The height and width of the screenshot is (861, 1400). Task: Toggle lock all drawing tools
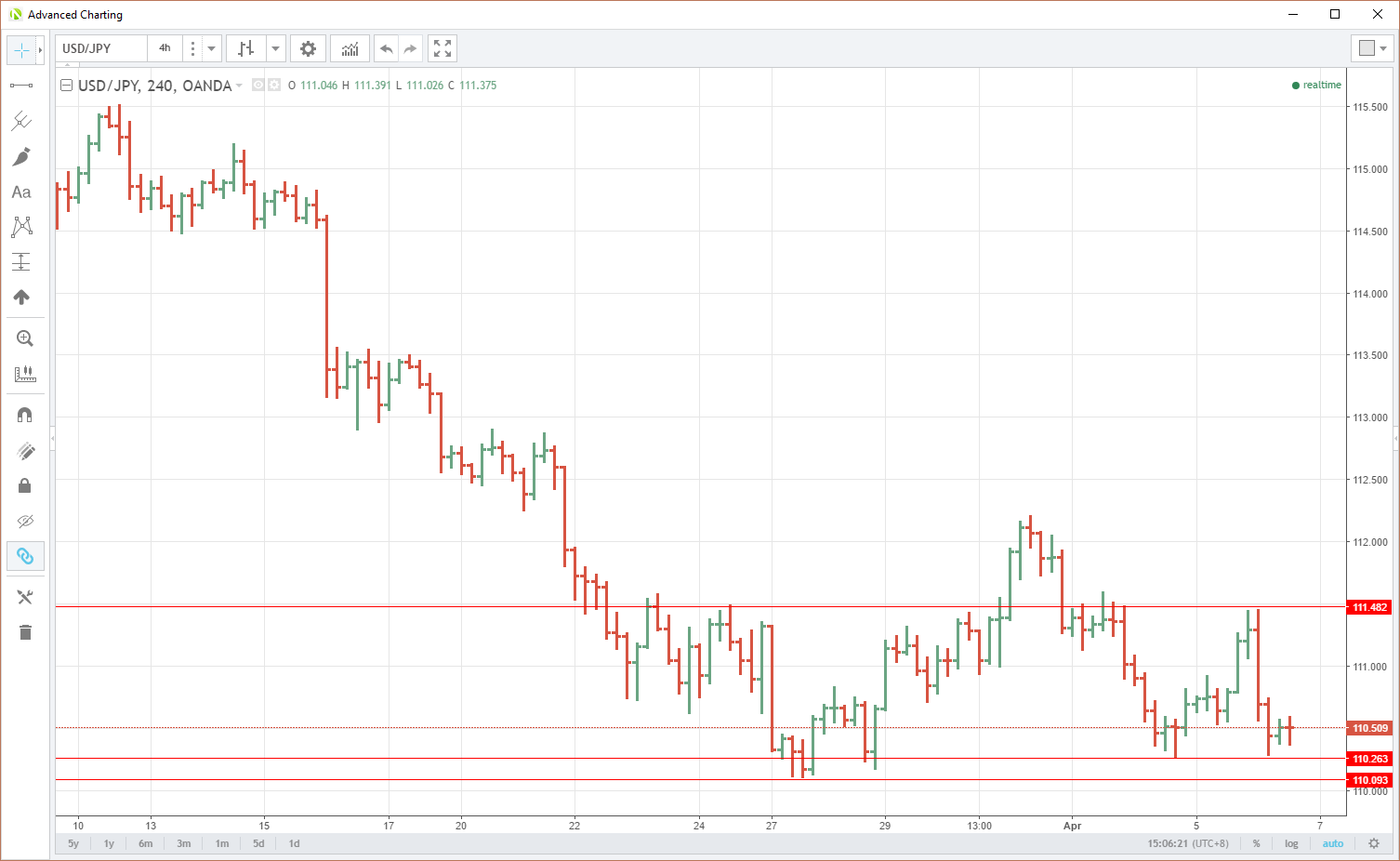25,486
